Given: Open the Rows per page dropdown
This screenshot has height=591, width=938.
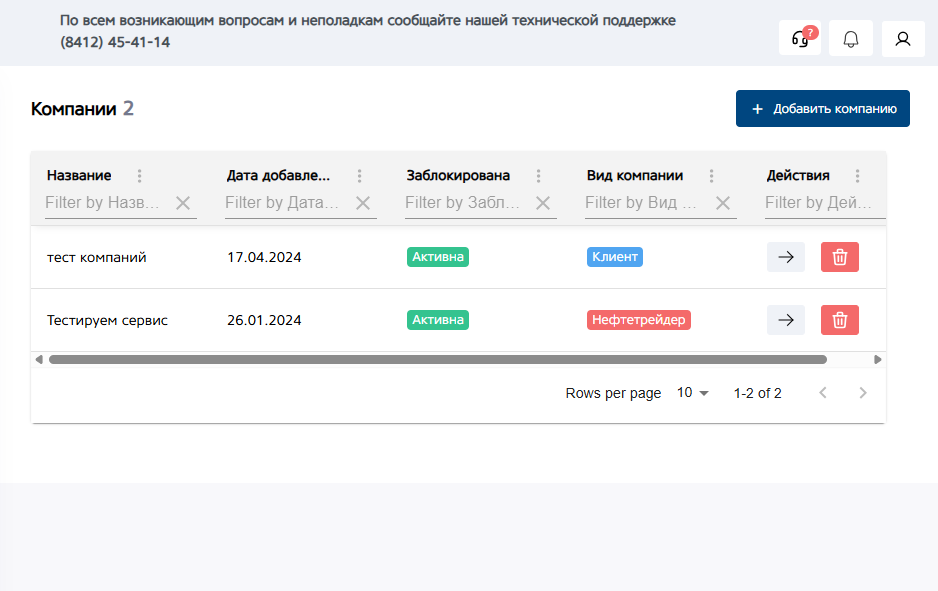Looking at the screenshot, I should (693, 392).
